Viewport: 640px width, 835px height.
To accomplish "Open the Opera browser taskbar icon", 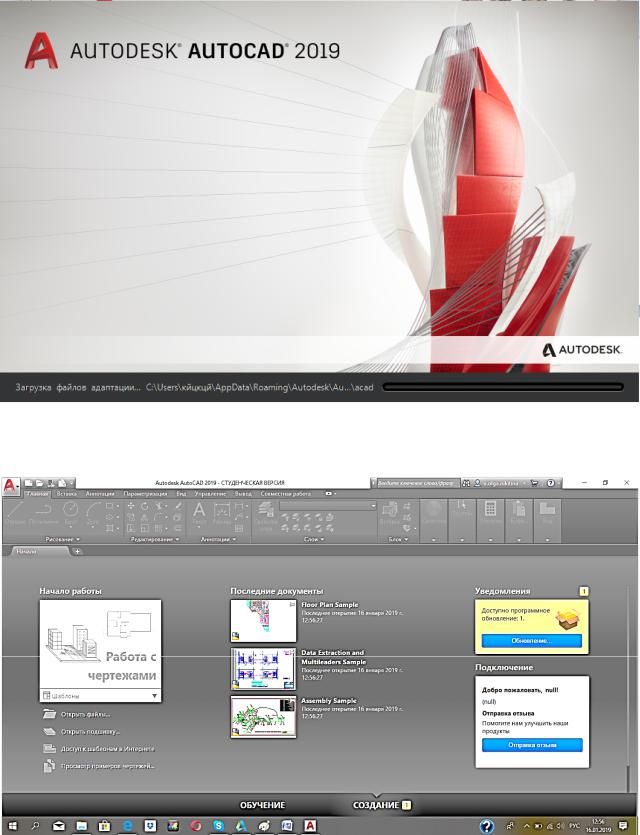I will click(x=195, y=826).
